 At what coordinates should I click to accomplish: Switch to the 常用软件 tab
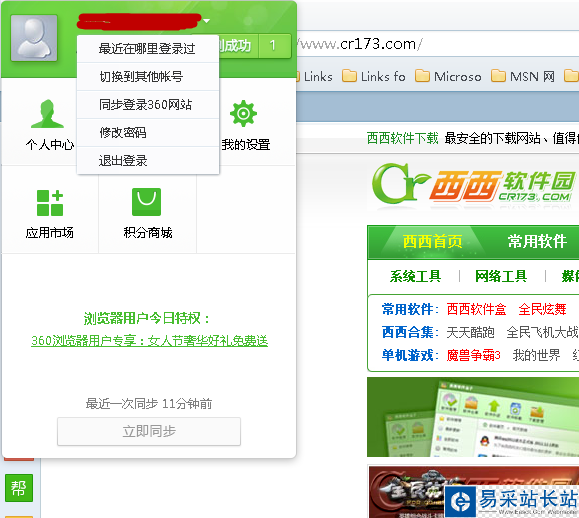click(x=537, y=241)
